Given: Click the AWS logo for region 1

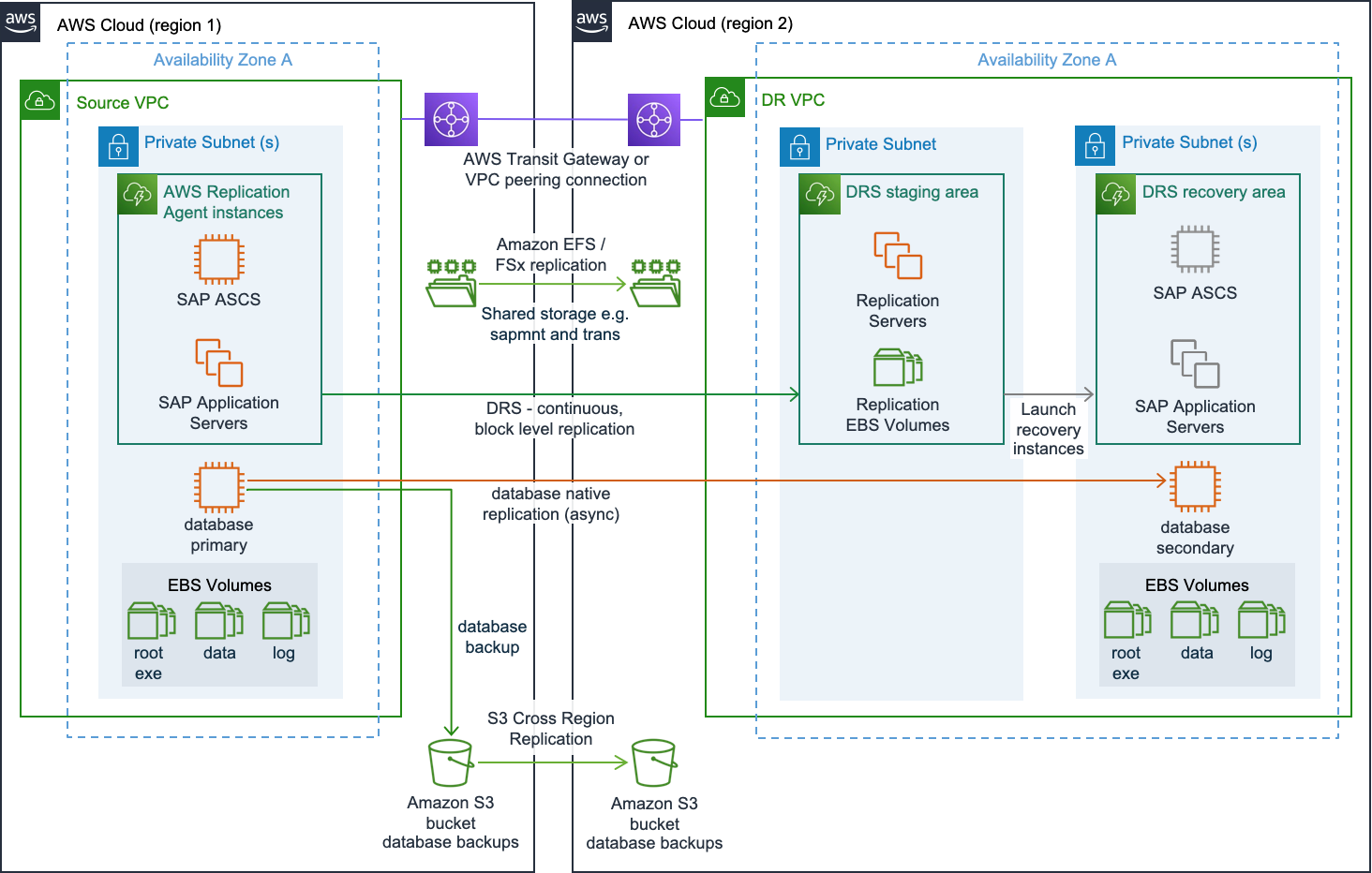Looking at the screenshot, I should tap(21, 22).
